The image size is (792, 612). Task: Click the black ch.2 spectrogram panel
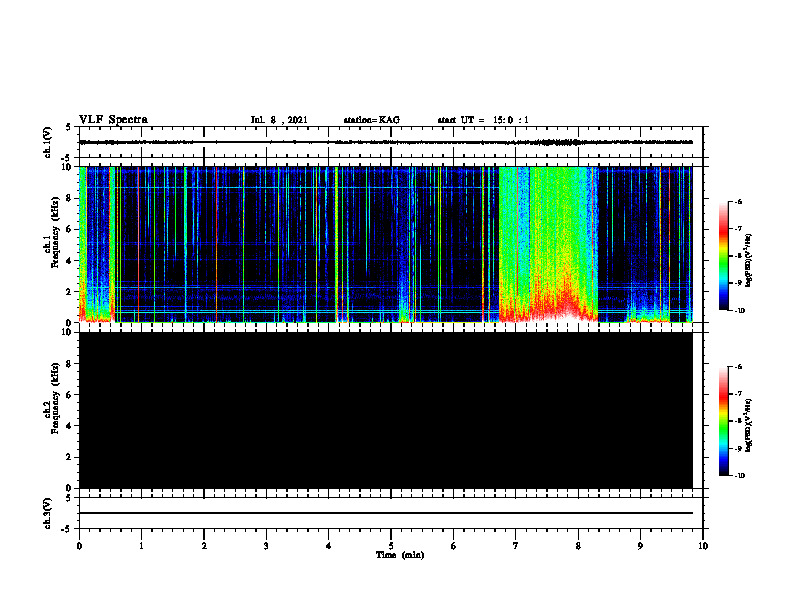point(386,410)
